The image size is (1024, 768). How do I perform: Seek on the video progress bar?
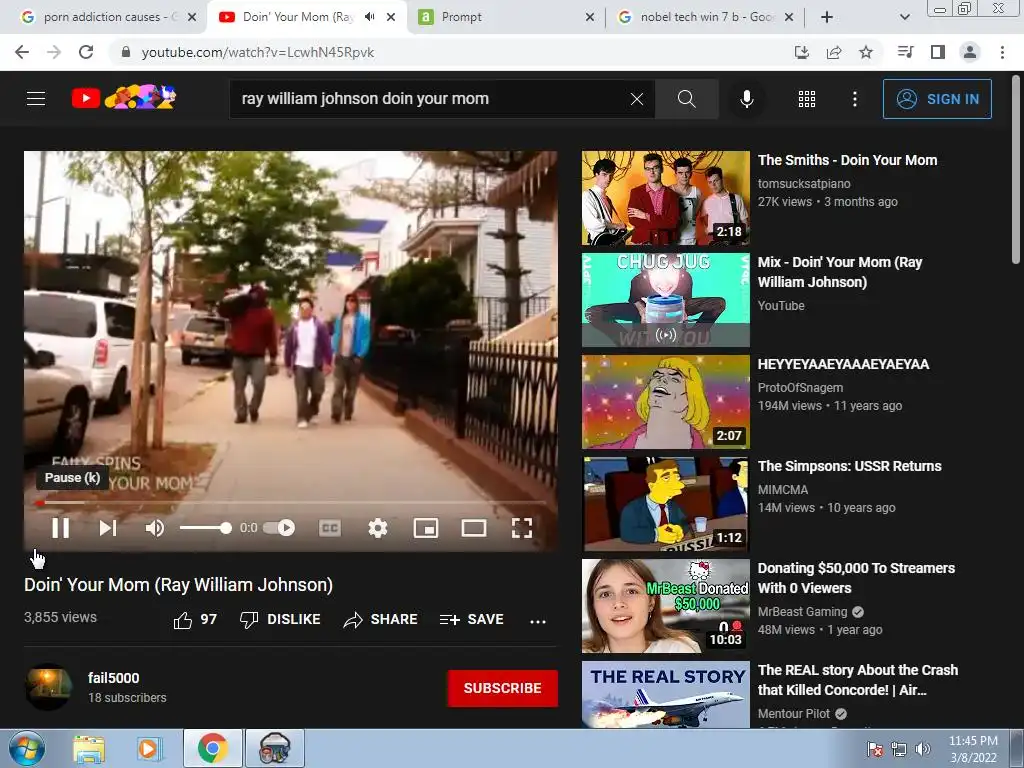[x=291, y=503]
